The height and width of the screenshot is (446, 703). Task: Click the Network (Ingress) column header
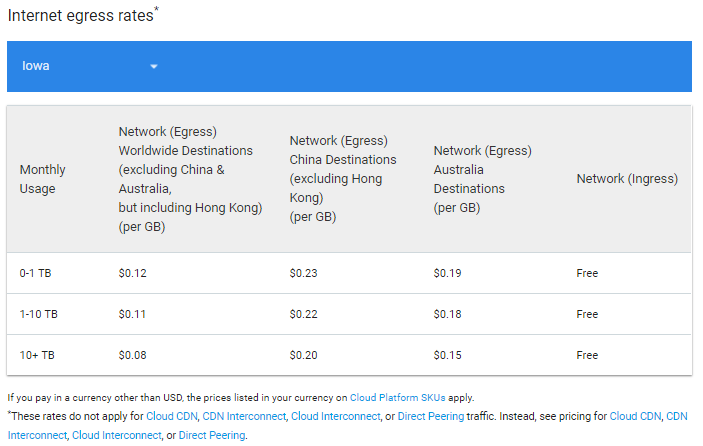627,178
